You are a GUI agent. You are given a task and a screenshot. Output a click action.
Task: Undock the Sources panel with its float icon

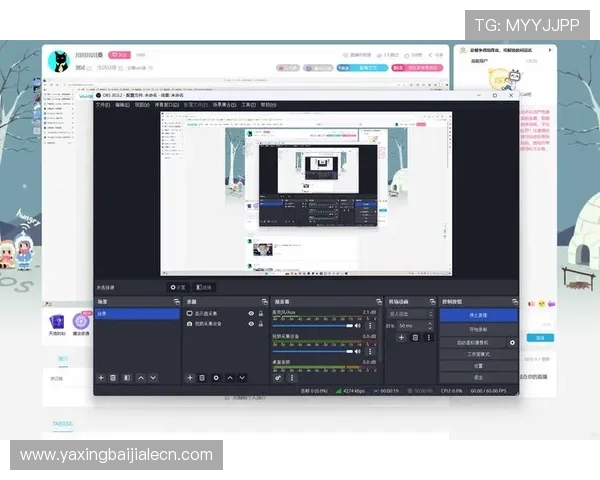click(265, 302)
